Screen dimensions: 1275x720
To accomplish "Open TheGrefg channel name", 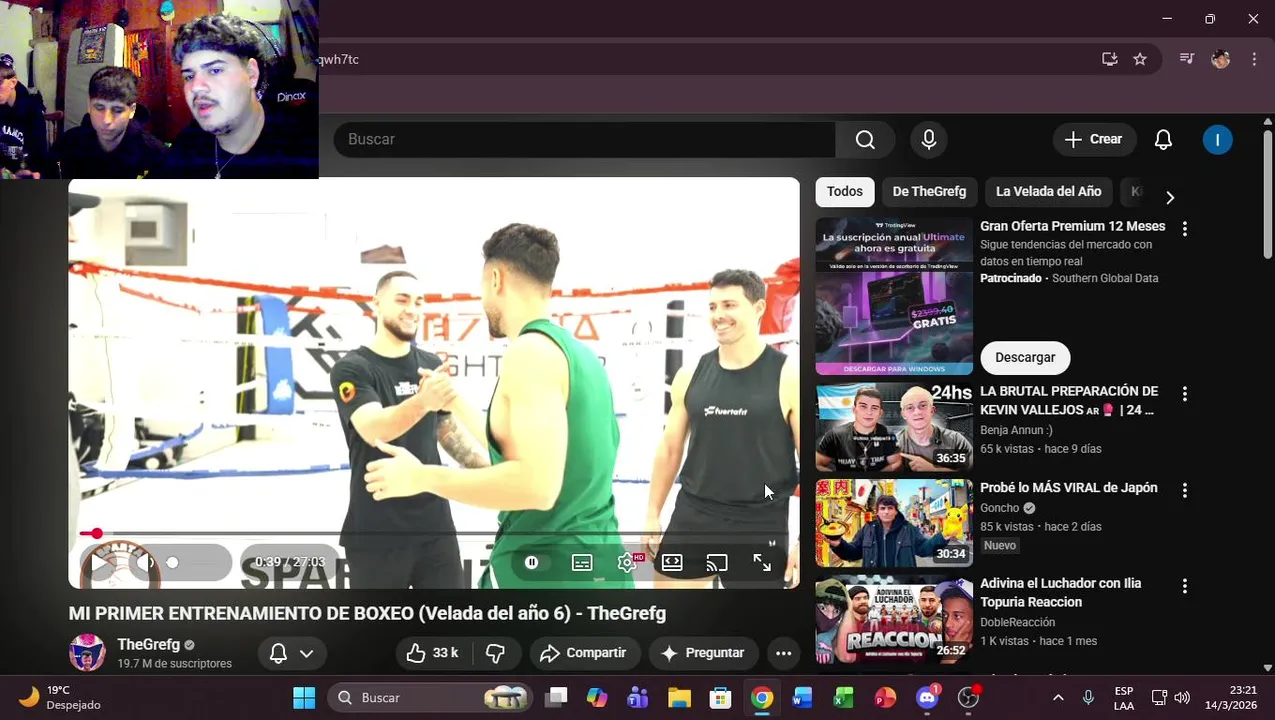I will point(148,645).
